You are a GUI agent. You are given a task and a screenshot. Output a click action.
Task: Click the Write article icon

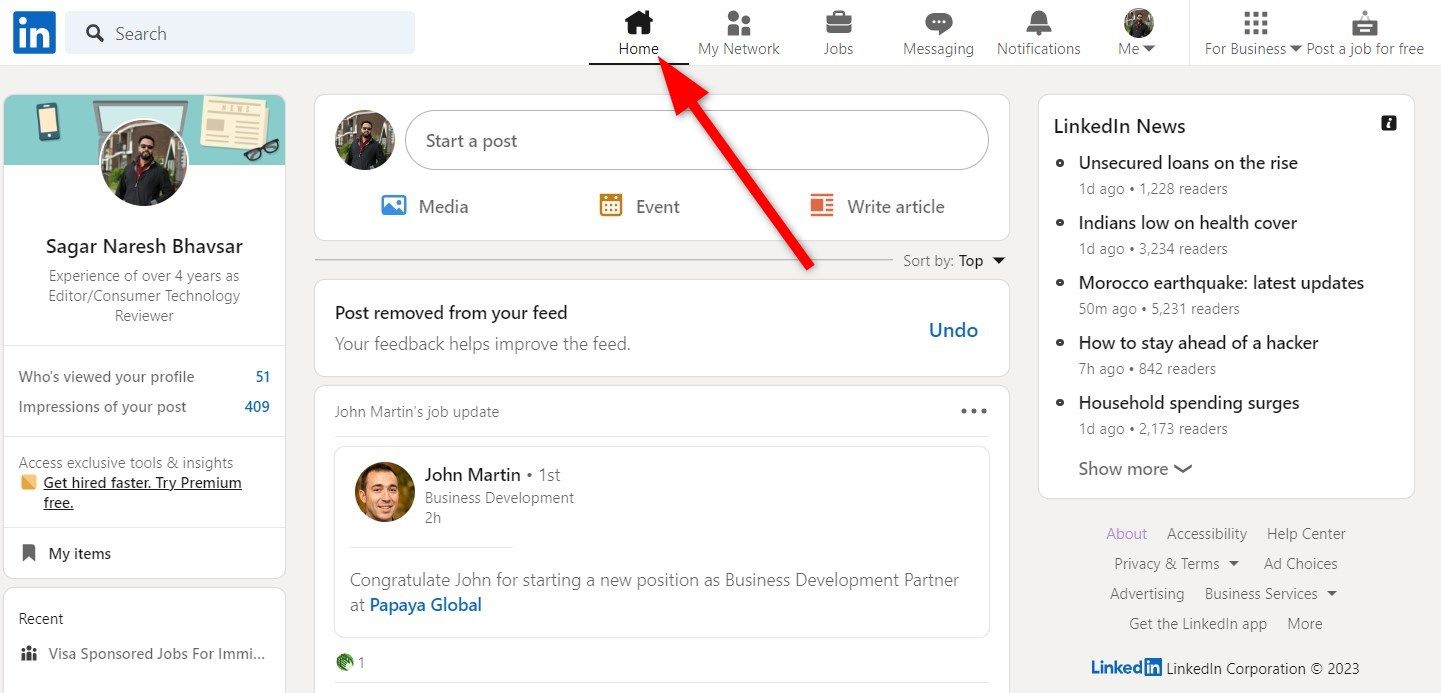pyautogui.click(x=822, y=205)
